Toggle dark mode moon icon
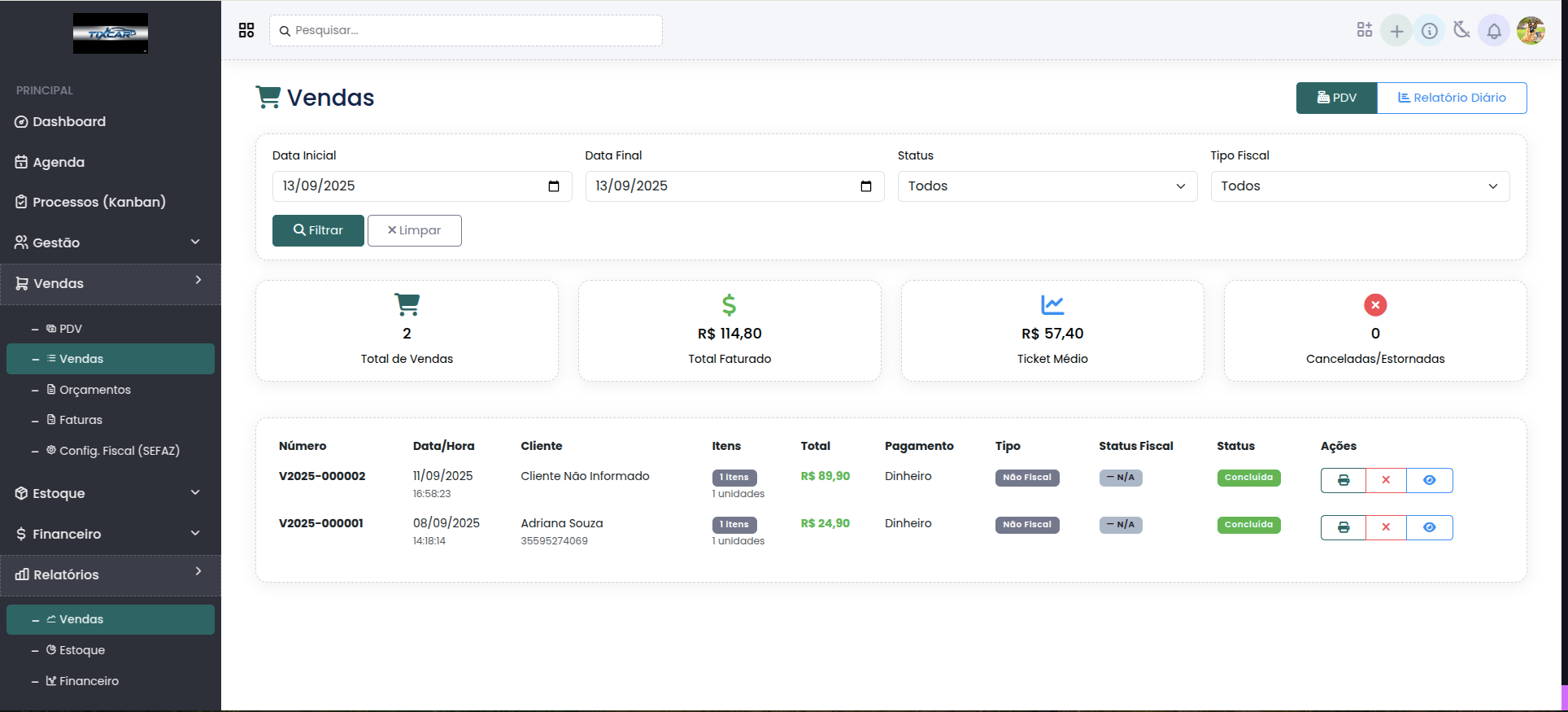The width and height of the screenshot is (1568, 712). tap(1461, 31)
